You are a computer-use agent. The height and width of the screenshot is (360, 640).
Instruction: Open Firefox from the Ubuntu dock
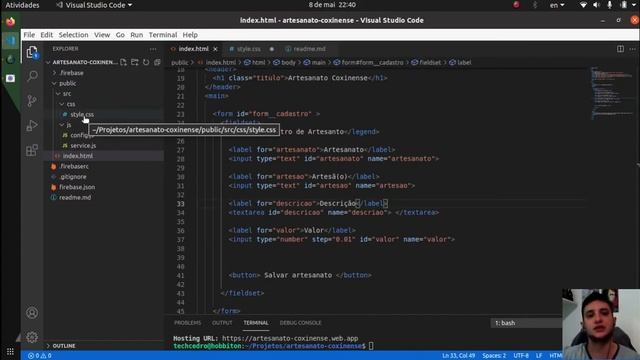[x=11, y=21]
